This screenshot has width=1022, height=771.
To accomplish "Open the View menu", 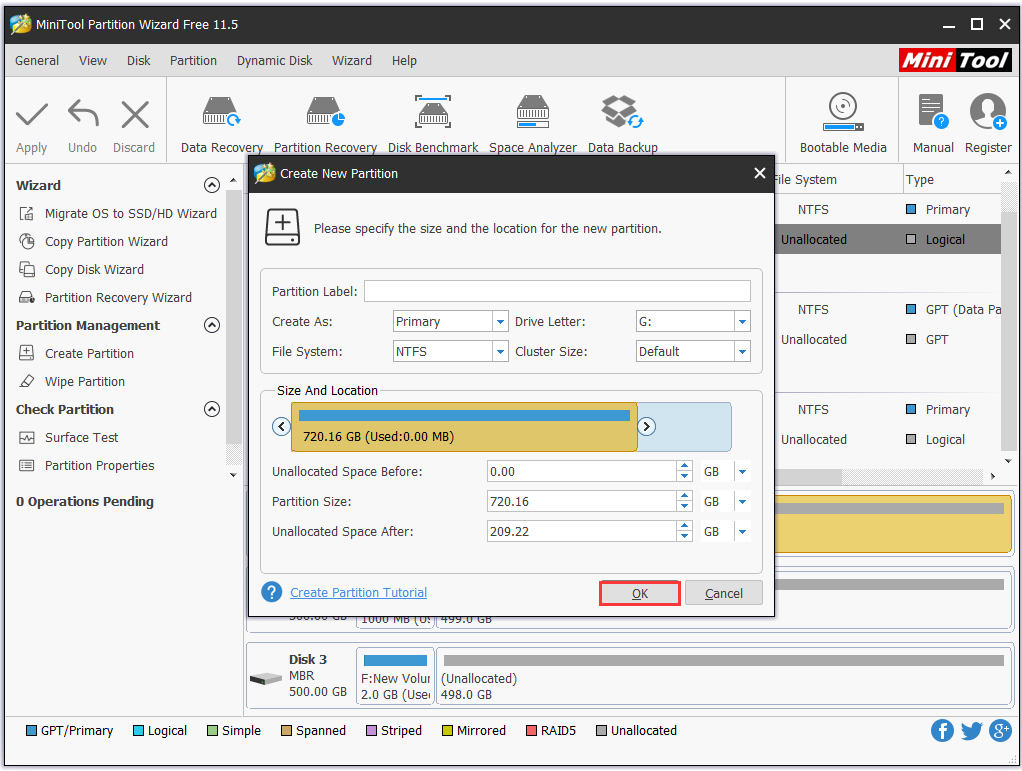I will pyautogui.click(x=93, y=61).
